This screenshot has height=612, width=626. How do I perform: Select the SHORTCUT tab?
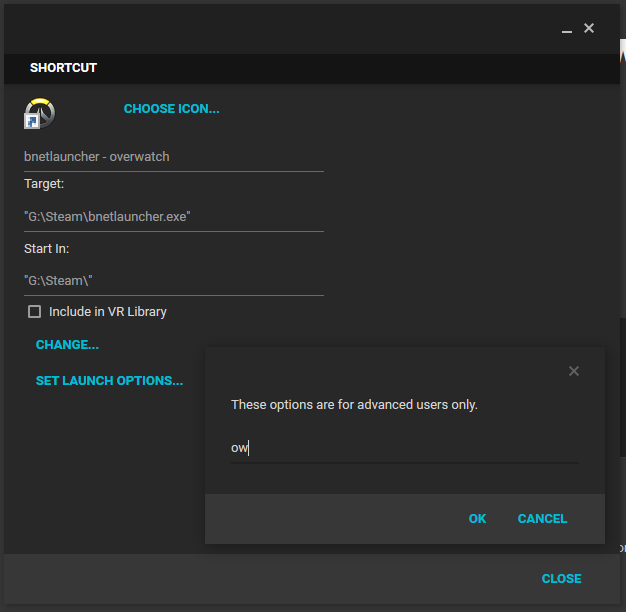pos(63,68)
